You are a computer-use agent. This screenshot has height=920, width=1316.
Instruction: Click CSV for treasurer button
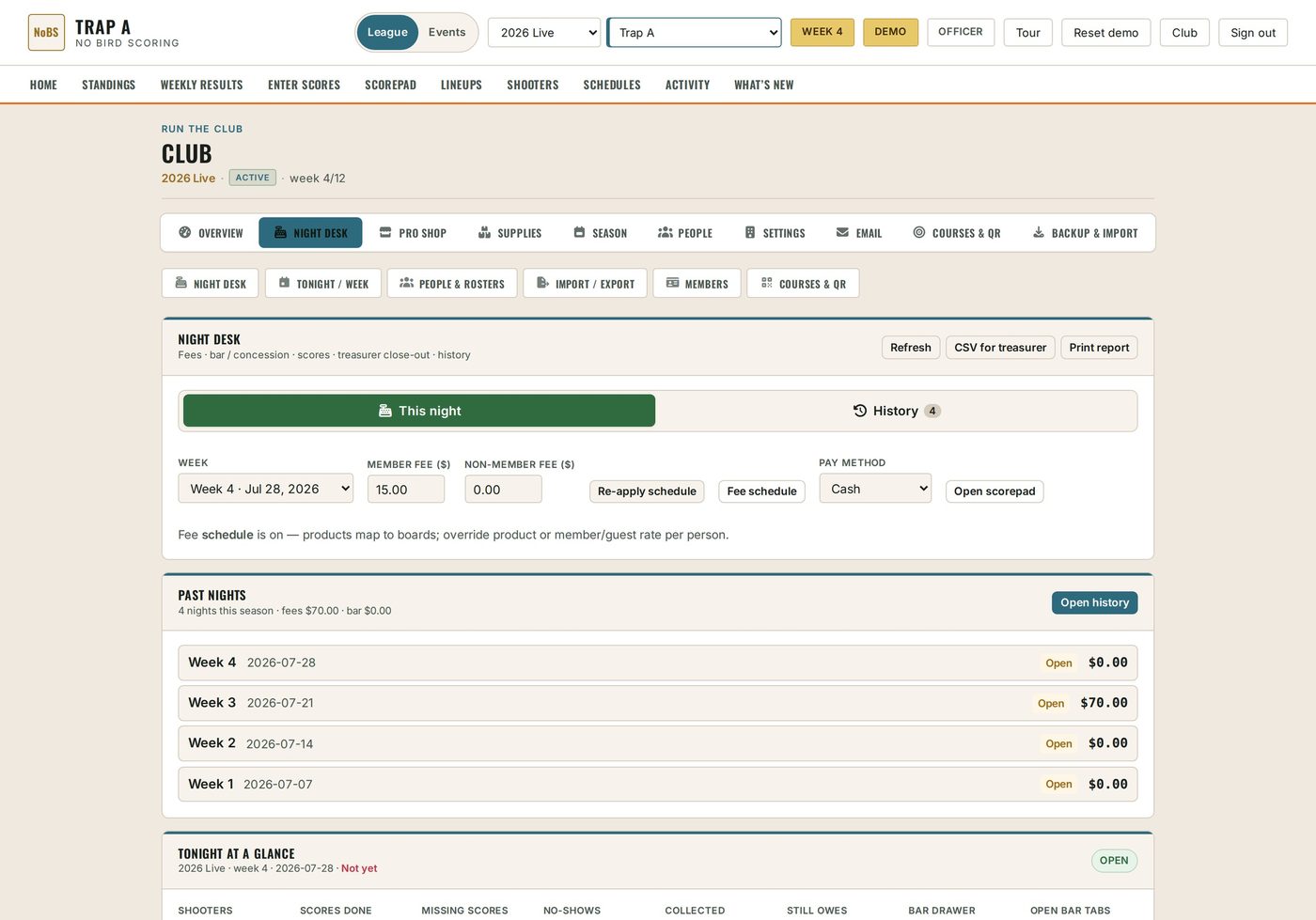click(1000, 348)
